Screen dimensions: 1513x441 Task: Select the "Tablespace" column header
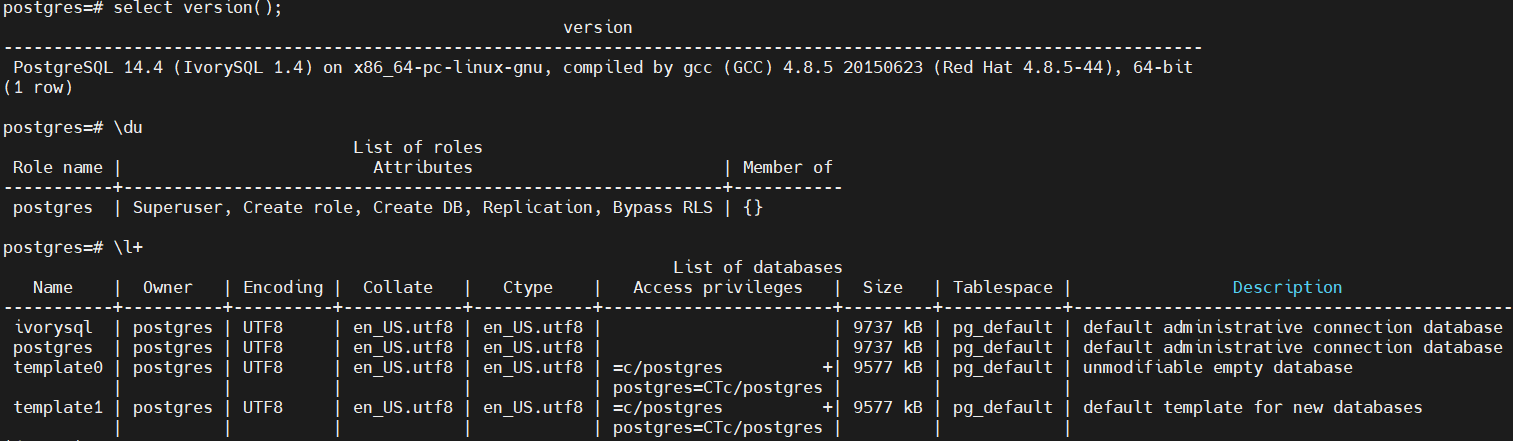coord(1002,288)
